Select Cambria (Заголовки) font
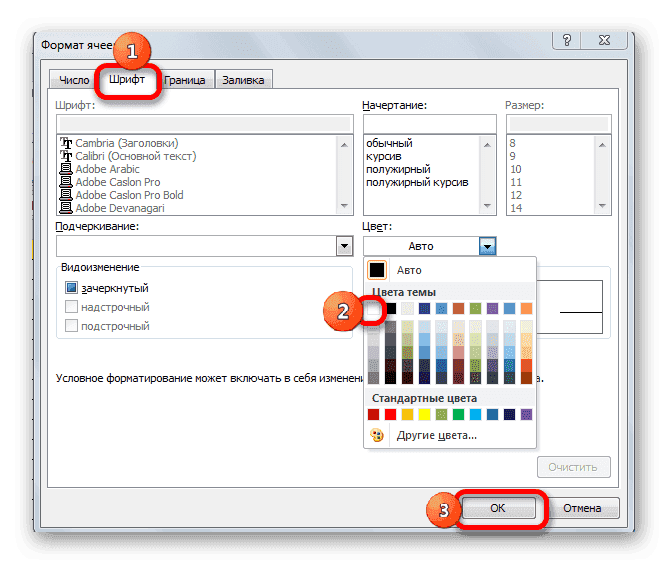 pos(127,143)
